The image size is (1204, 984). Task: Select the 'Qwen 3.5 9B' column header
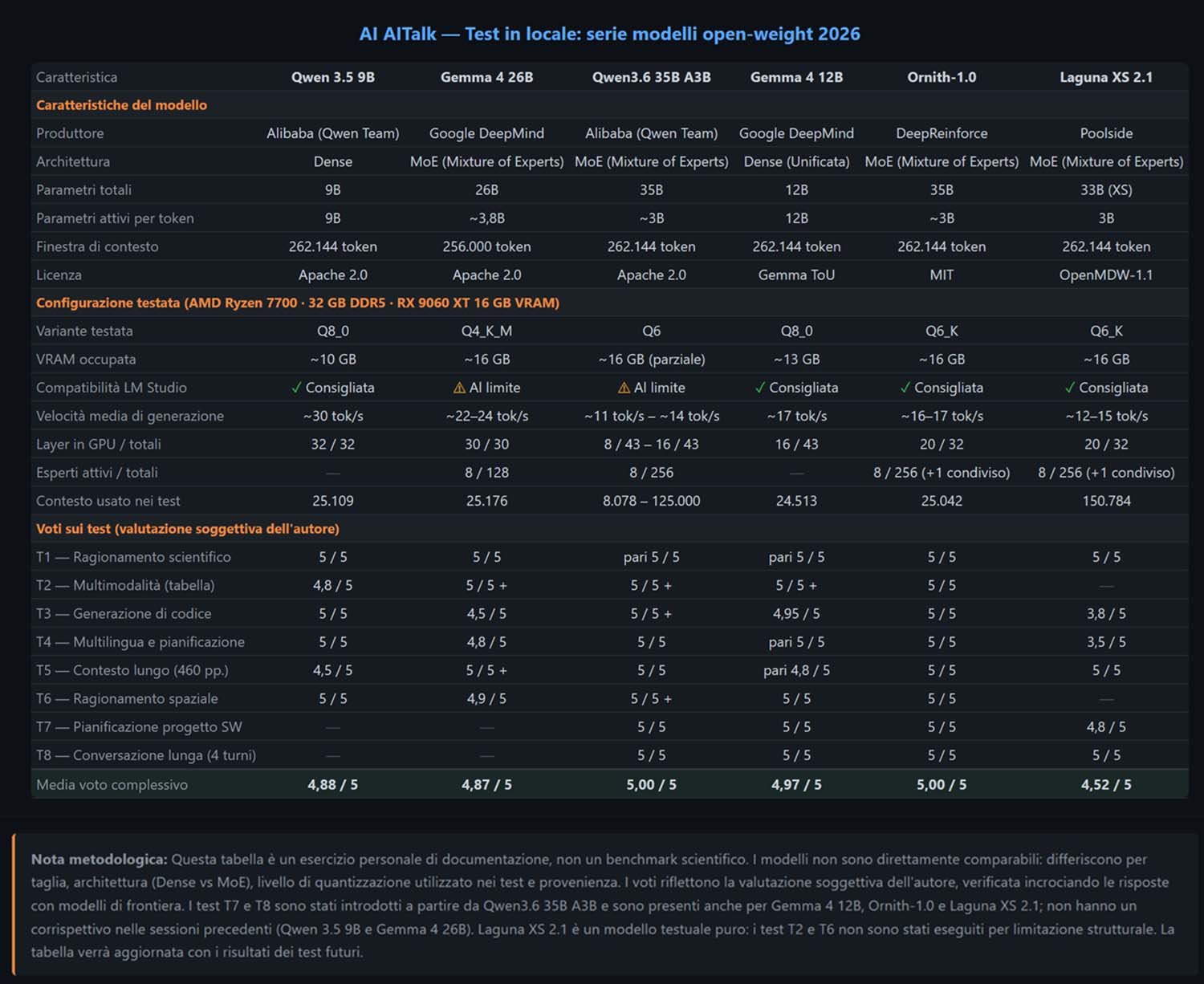pos(333,77)
